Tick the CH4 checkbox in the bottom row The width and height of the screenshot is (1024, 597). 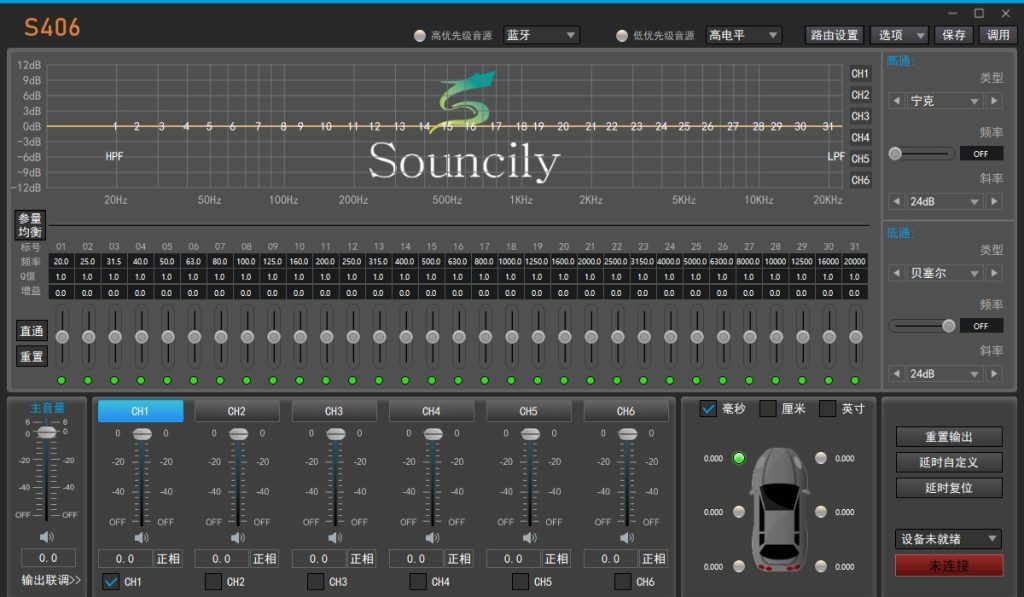coord(418,581)
